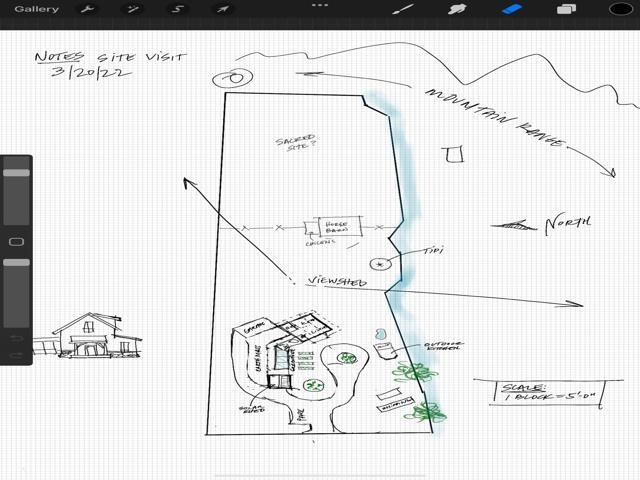Tap the undo arrow on sidebar
This screenshot has height=480, width=640.
pos(16,338)
